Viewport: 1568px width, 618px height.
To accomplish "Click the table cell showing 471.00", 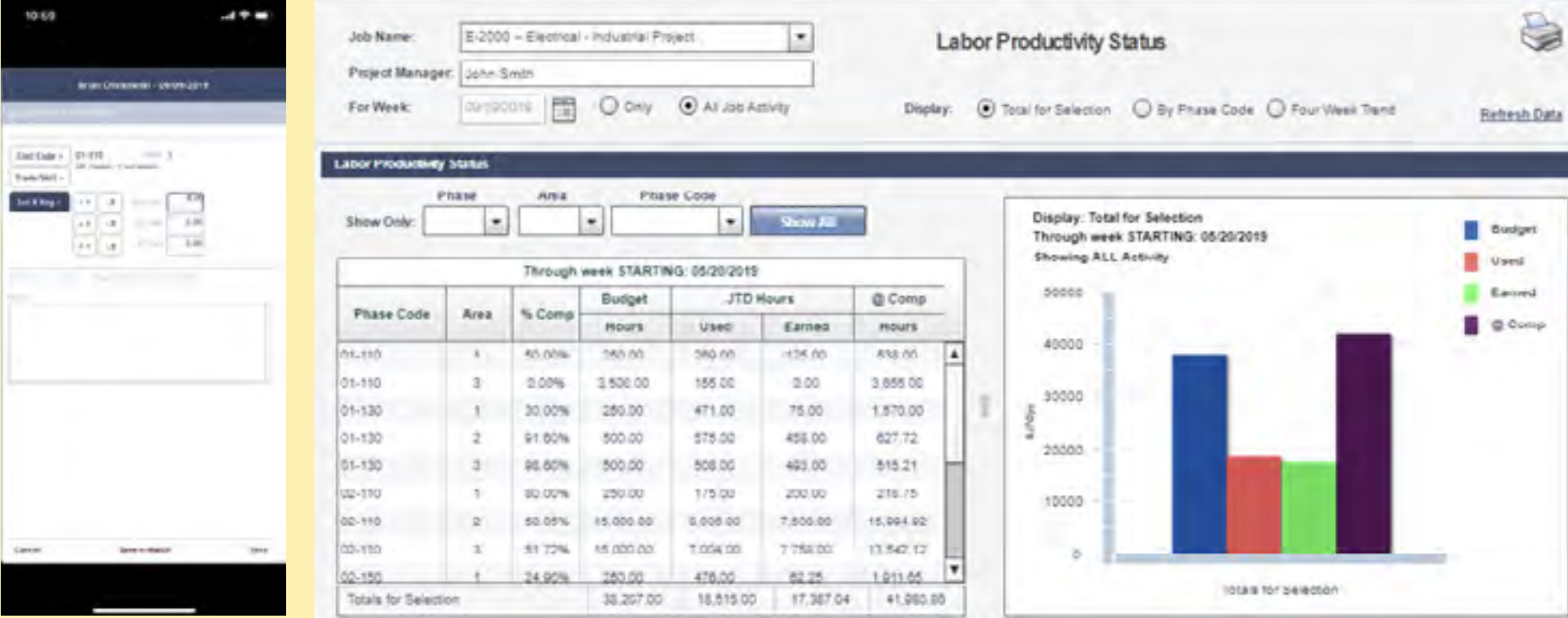I will click(714, 410).
